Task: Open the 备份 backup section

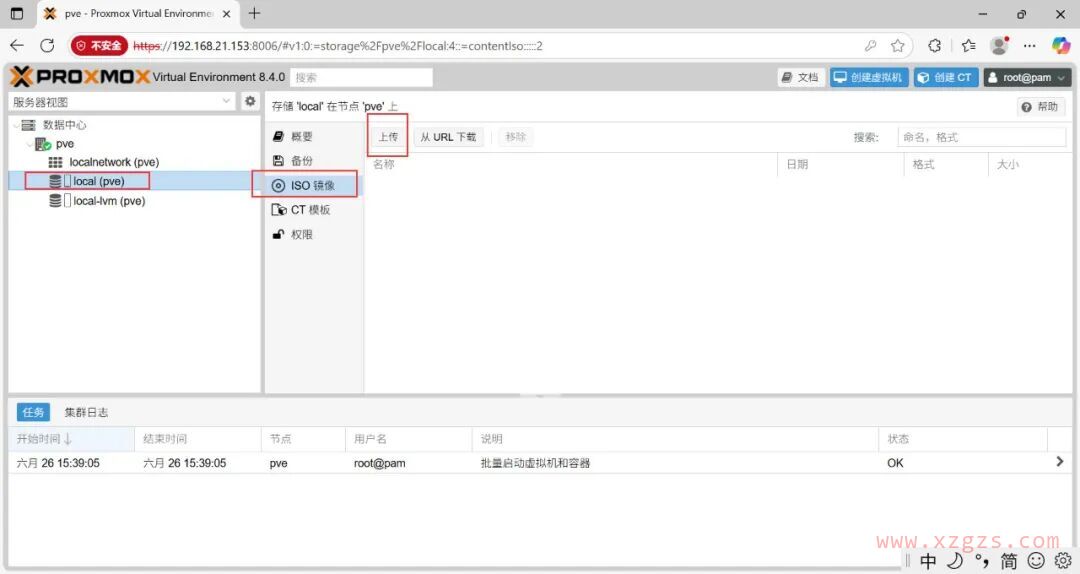Action: coord(301,161)
